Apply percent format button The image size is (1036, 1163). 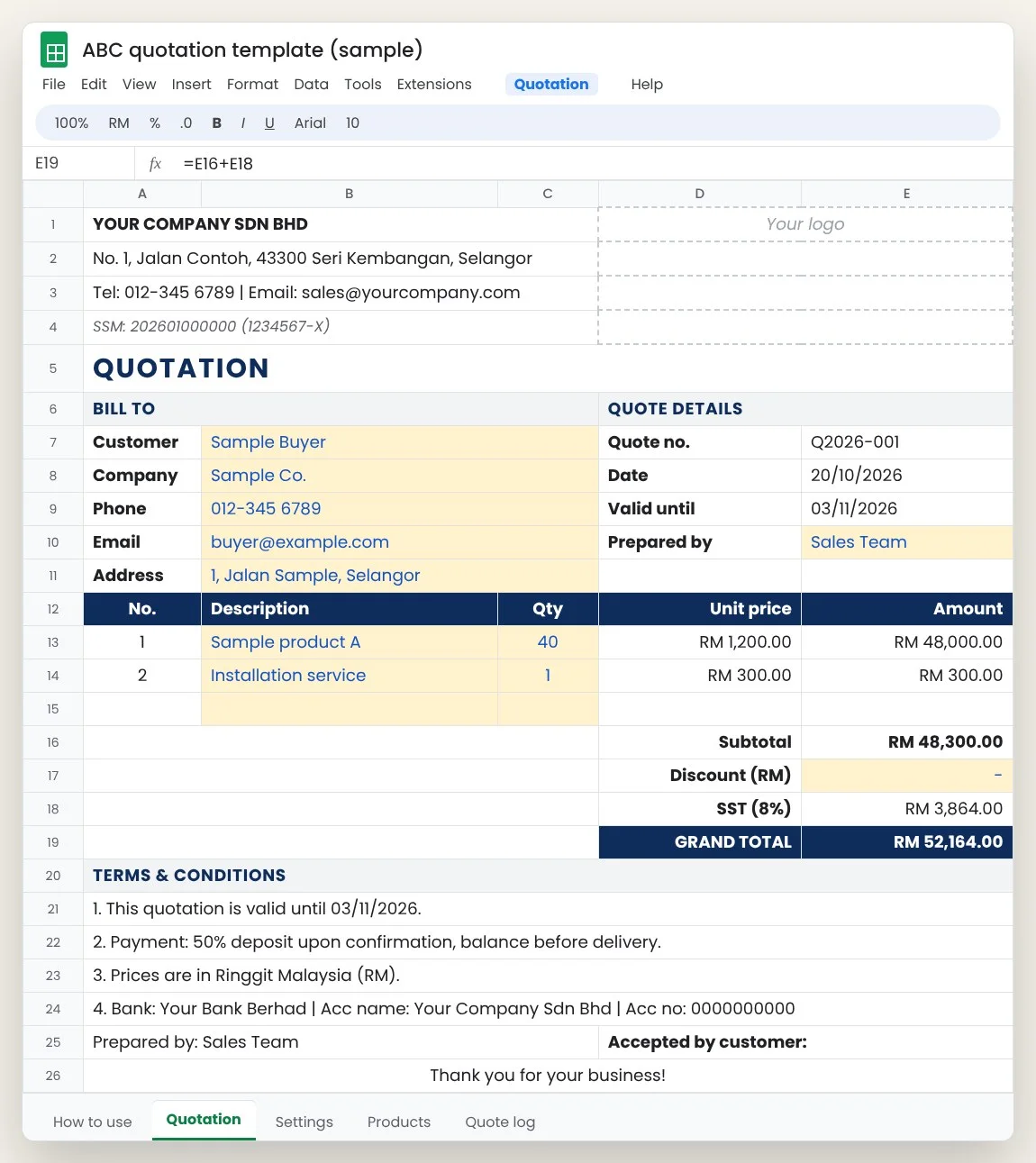click(x=155, y=123)
